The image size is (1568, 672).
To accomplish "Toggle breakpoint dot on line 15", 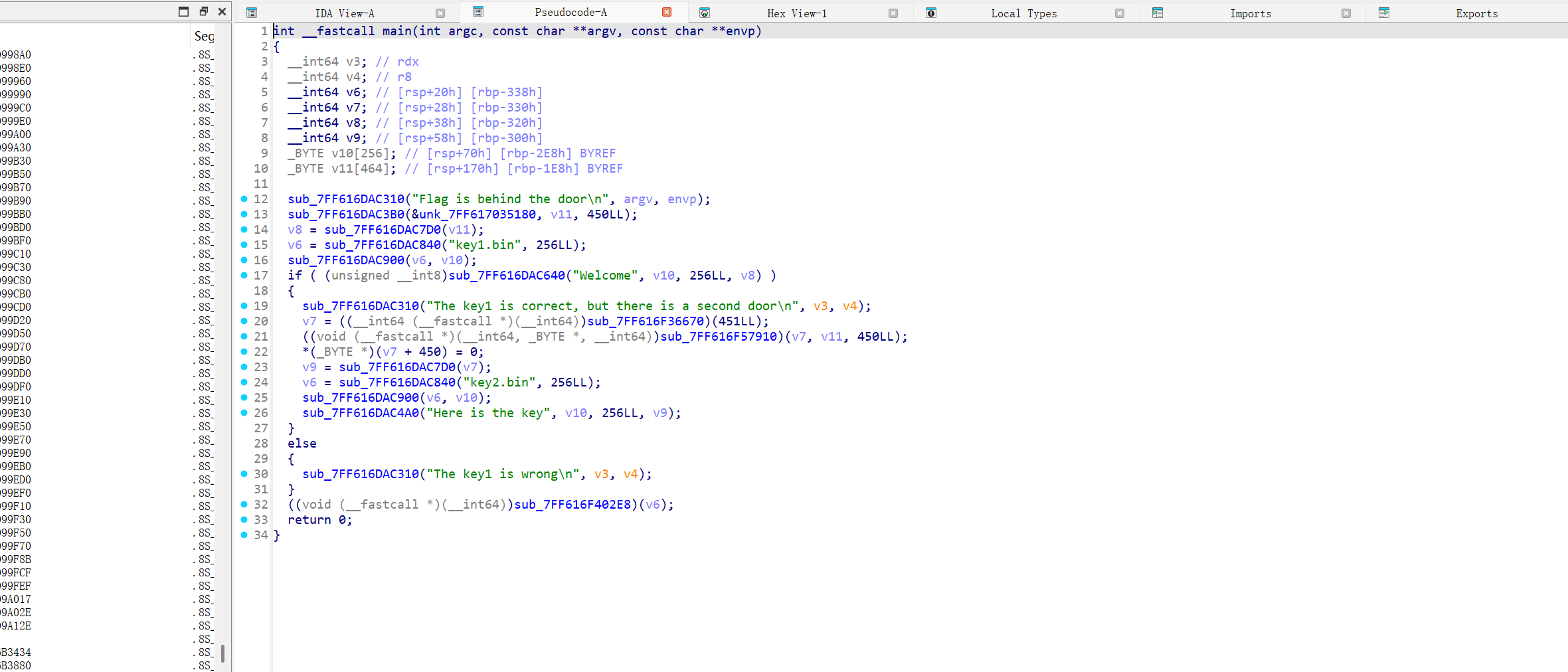I will pyautogui.click(x=244, y=244).
